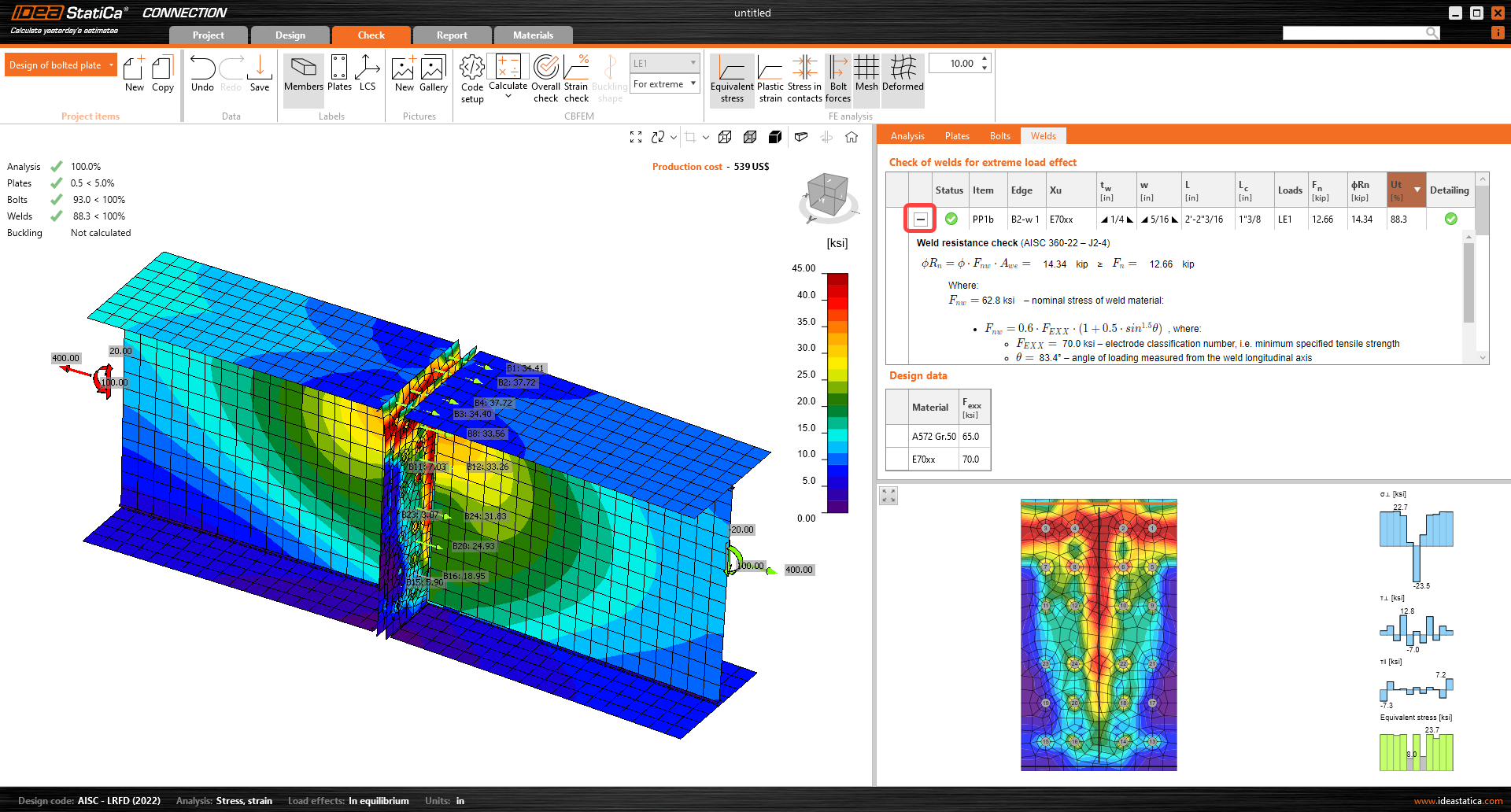The width and height of the screenshot is (1511, 812).
Task: Collapse the PP1b weld detail row
Action: click(920, 219)
